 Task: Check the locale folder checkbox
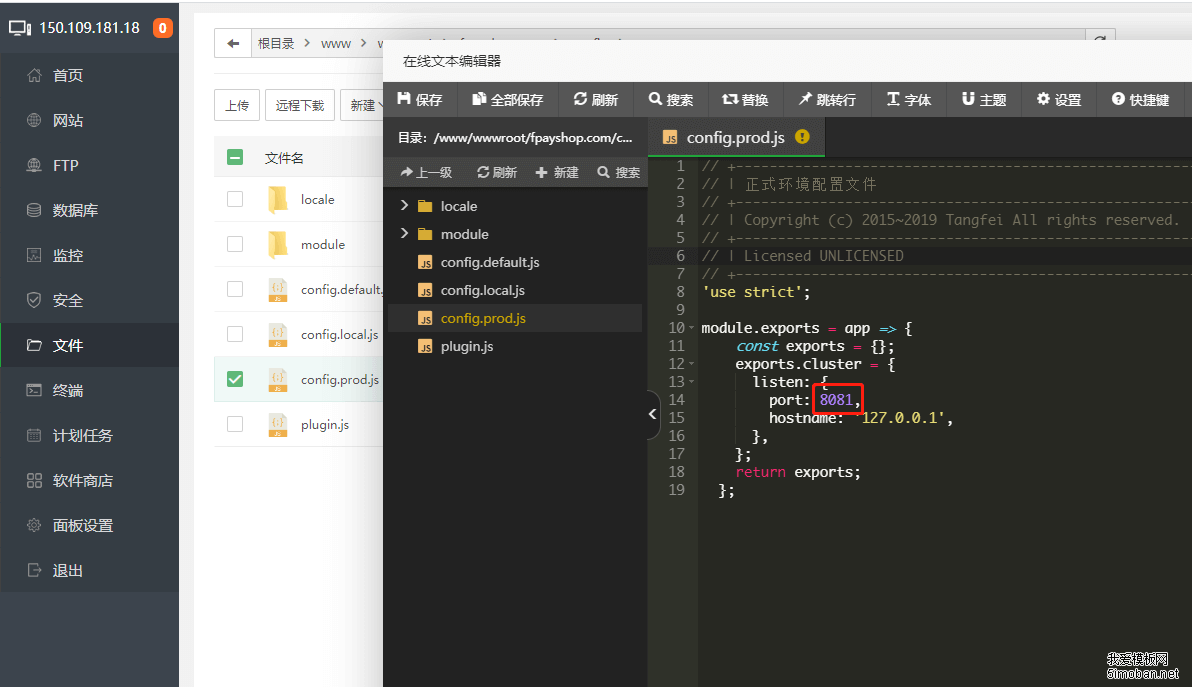pos(234,199)
